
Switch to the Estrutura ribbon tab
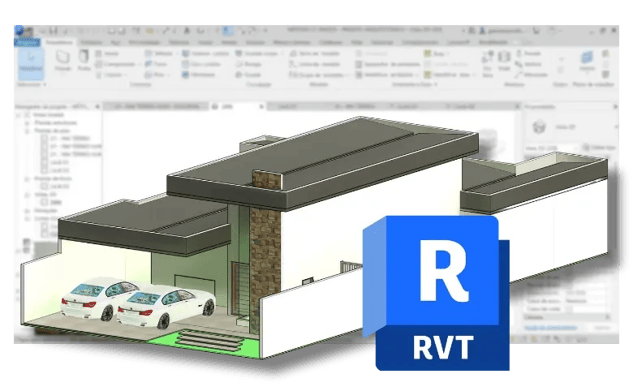(x=91, y=42)
